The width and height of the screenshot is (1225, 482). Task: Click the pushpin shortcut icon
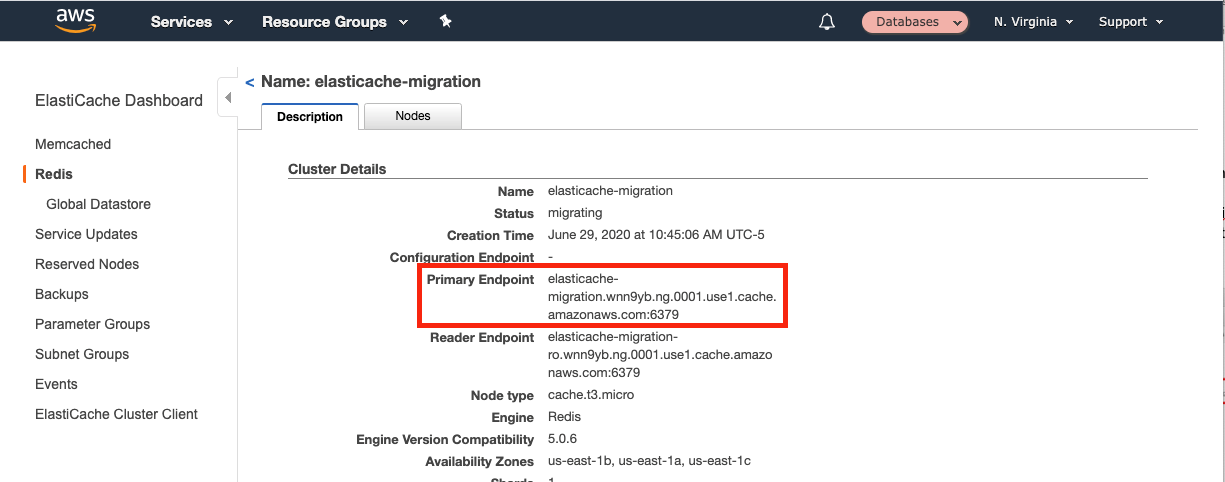[x=446, y=21]
